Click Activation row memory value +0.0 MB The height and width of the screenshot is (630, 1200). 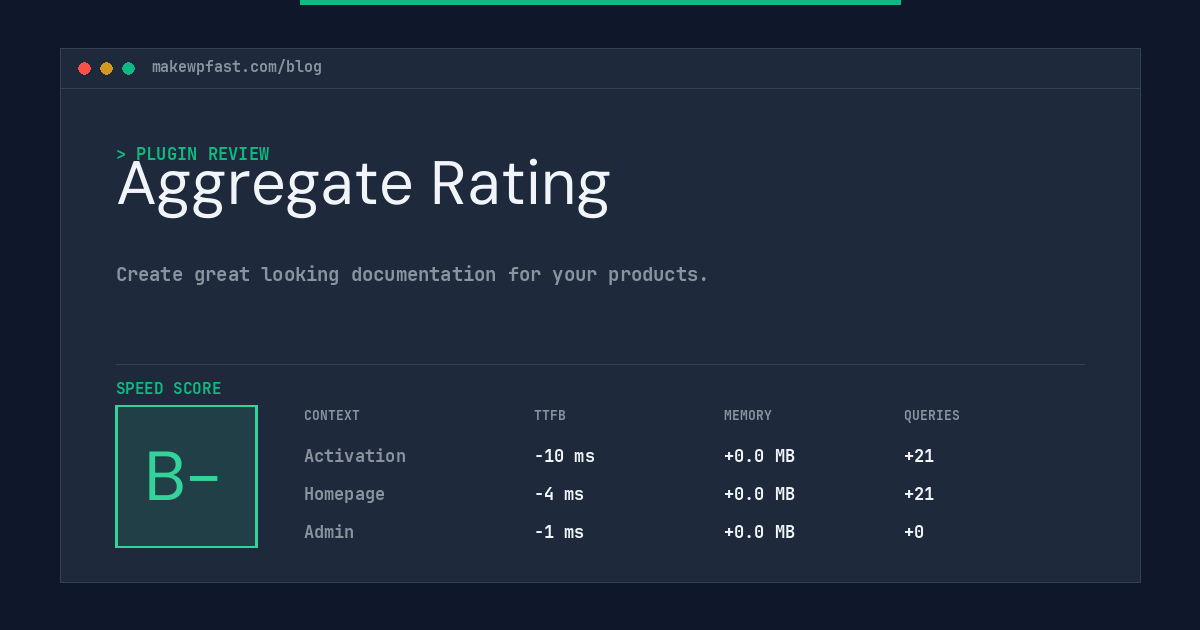(759, 456)
